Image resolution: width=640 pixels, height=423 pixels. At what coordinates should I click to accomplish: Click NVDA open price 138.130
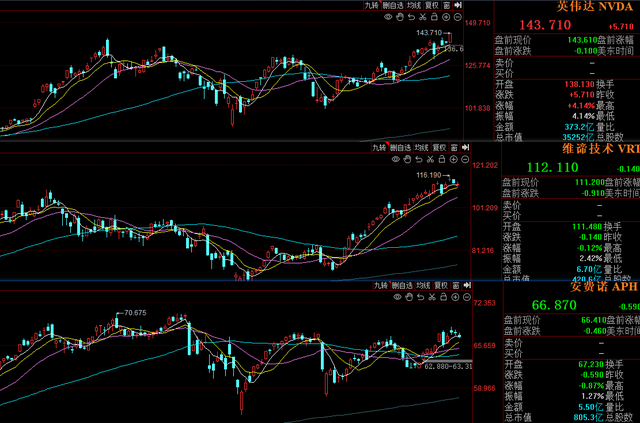coord(580,84)
